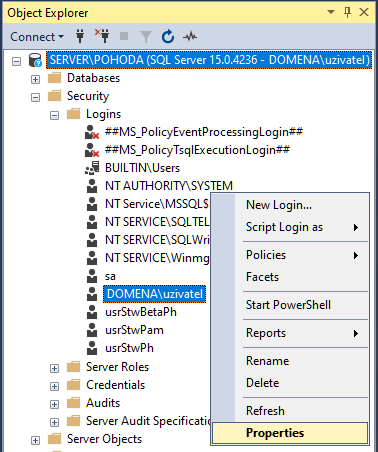Click the Filter funnel icon
This screenshot has height=452, width=378.
click(x=146, y=37)
